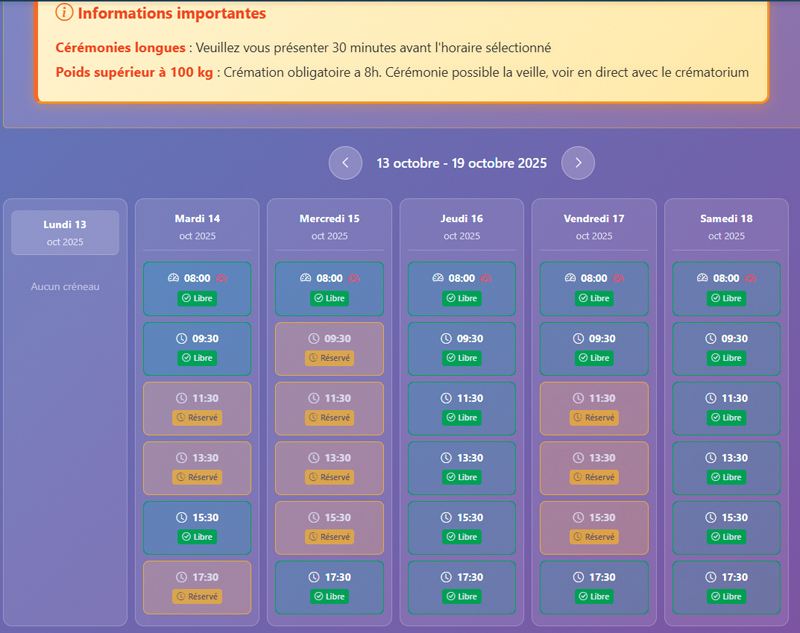This screenshot has height=633, width=800.
Task: Click the date range 13 octobre - 19 octobre 2025
Action: point(461,163)
